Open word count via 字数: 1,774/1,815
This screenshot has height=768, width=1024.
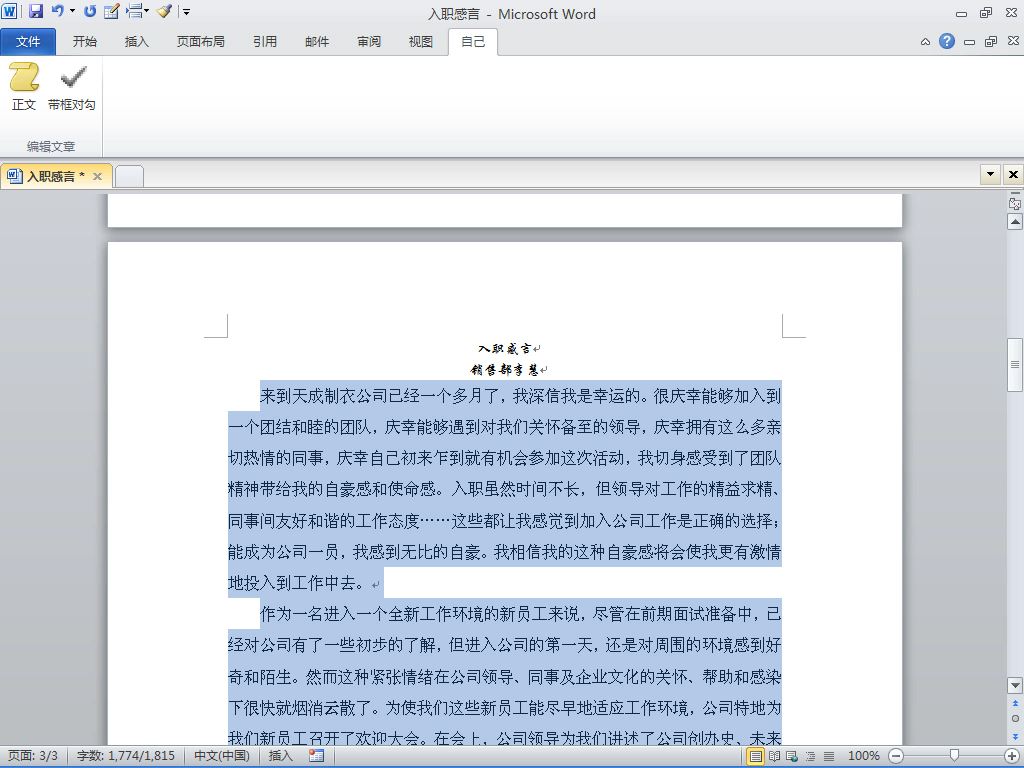(x=125, y=756)
